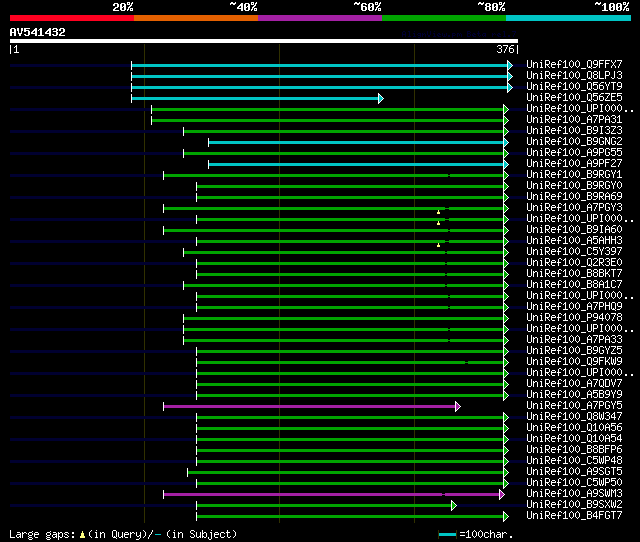Click the orange ~40% legend segment
Screen dimensions: 640x542
(196, 18)
